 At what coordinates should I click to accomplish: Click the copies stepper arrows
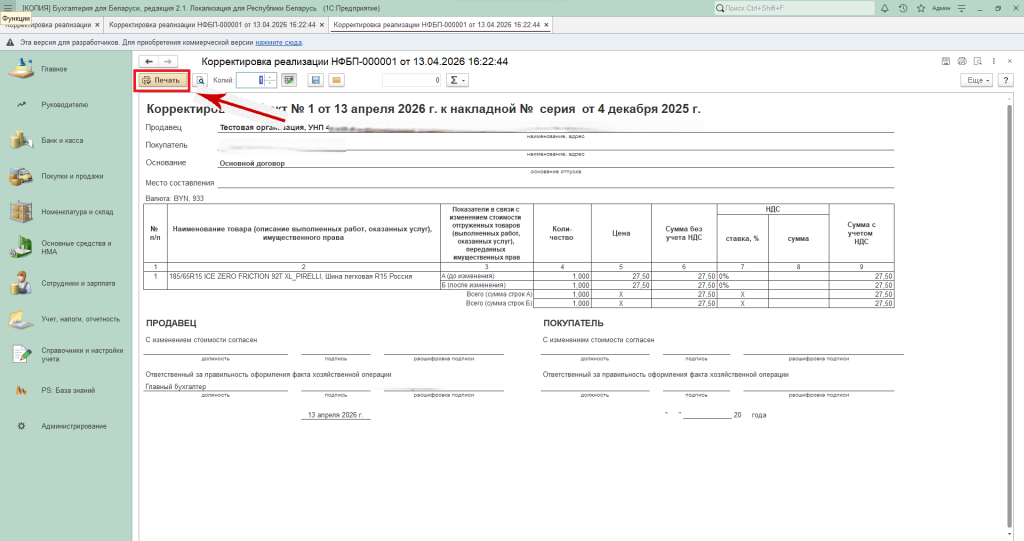pyautogui.click(x=271, y=80)
